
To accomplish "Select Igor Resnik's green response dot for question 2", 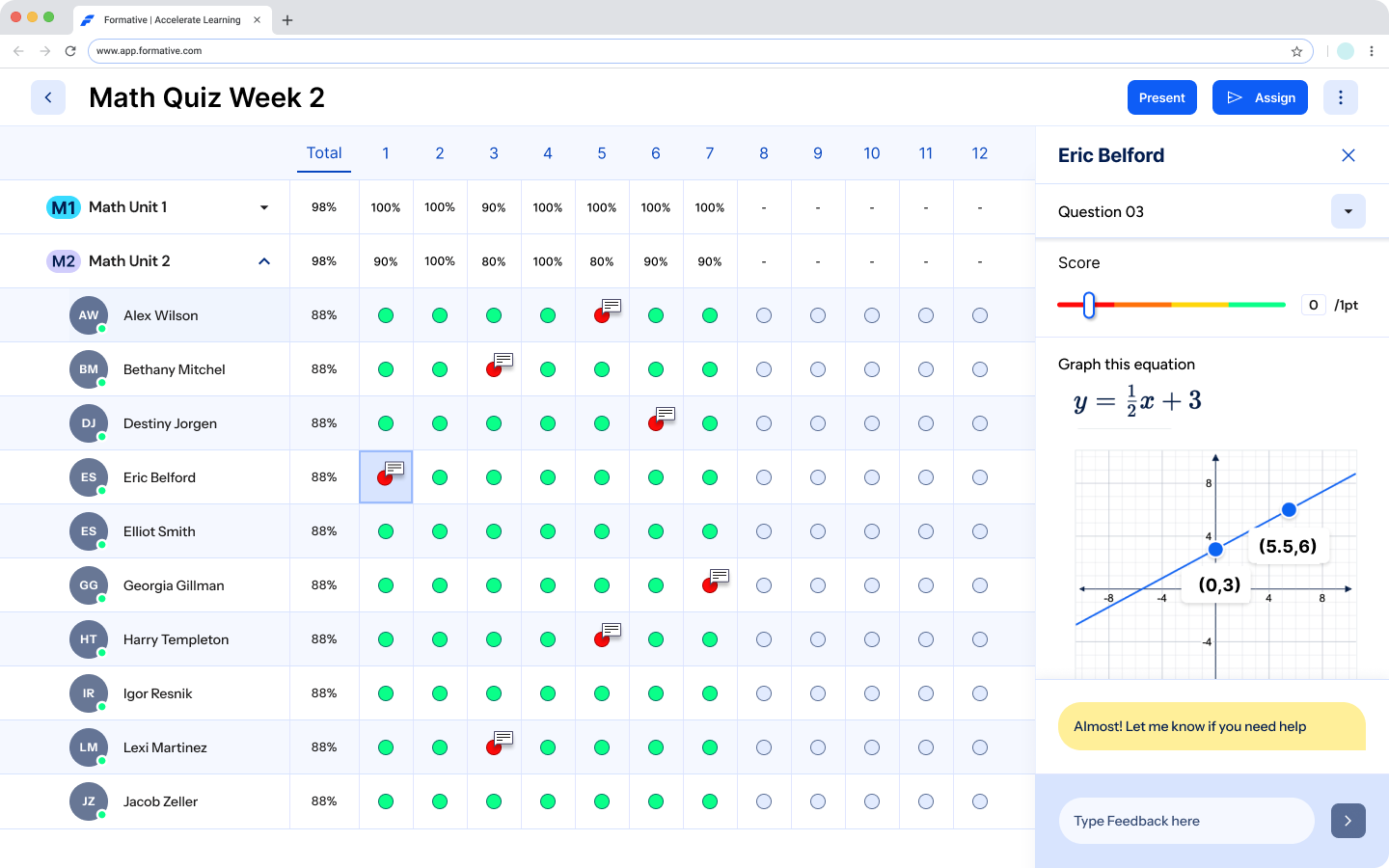I will [440, 692].
